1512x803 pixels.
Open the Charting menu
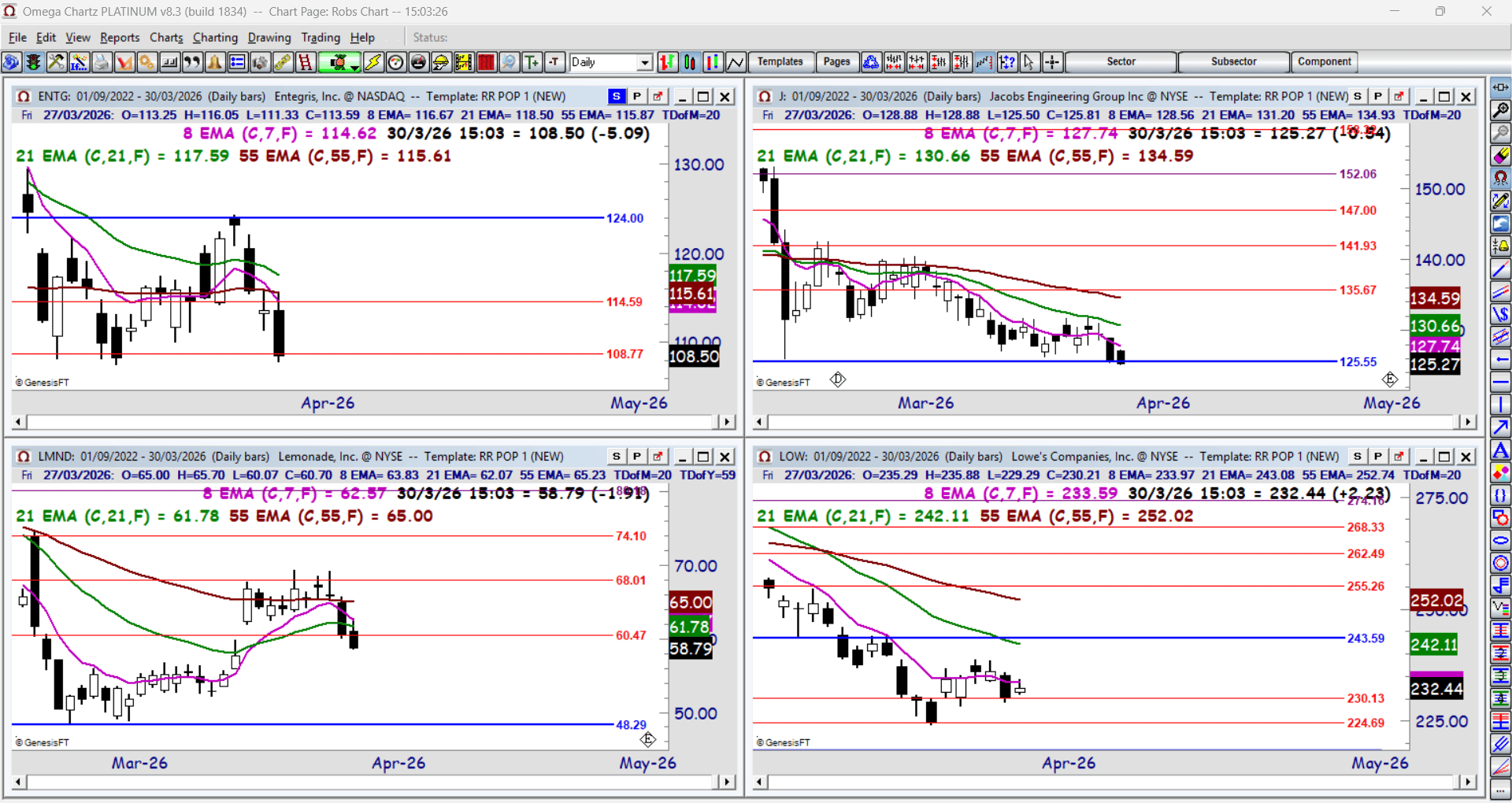point(215,37)
